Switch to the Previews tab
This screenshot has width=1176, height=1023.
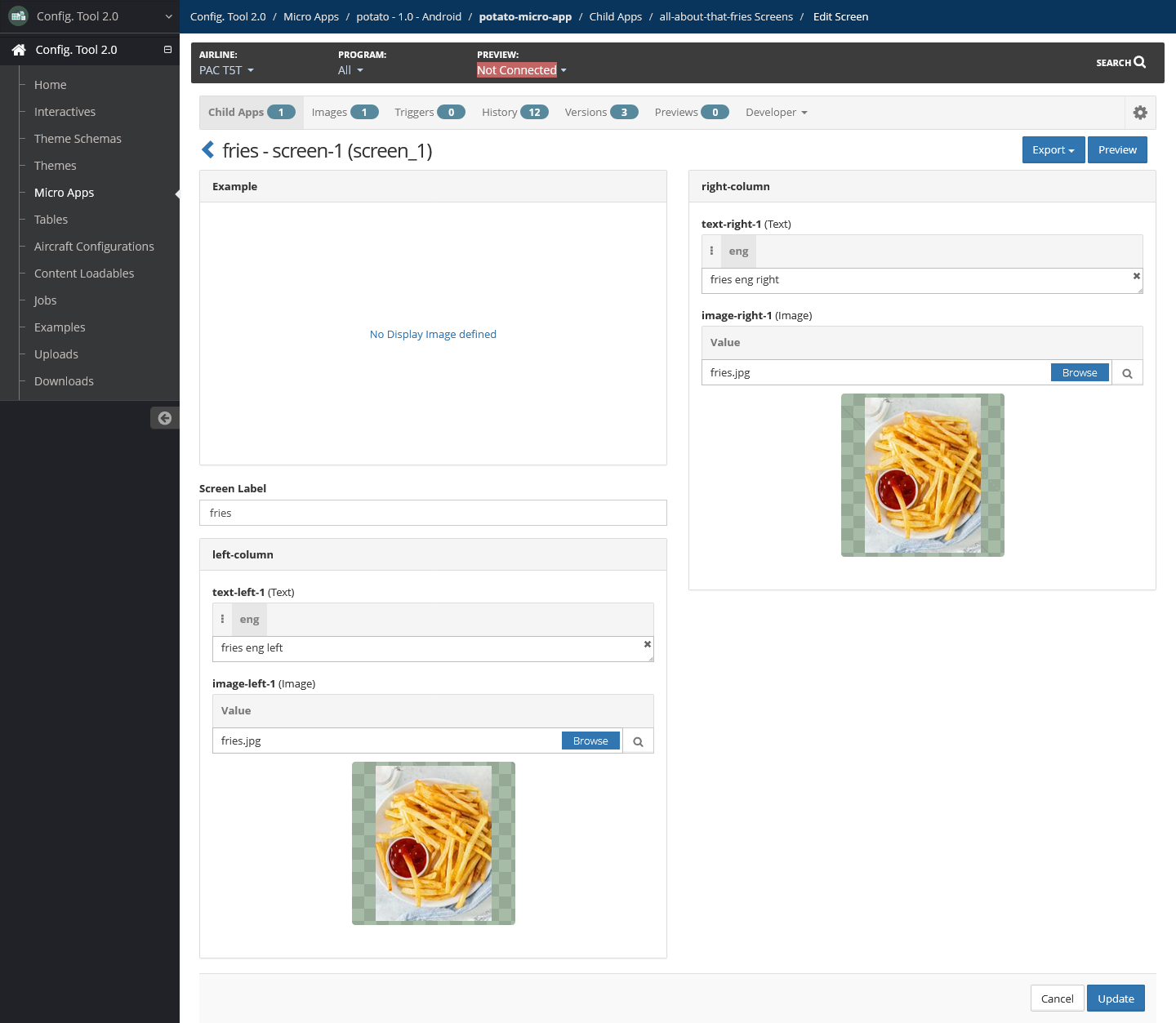pyautogui.click(x=691, y=113)
